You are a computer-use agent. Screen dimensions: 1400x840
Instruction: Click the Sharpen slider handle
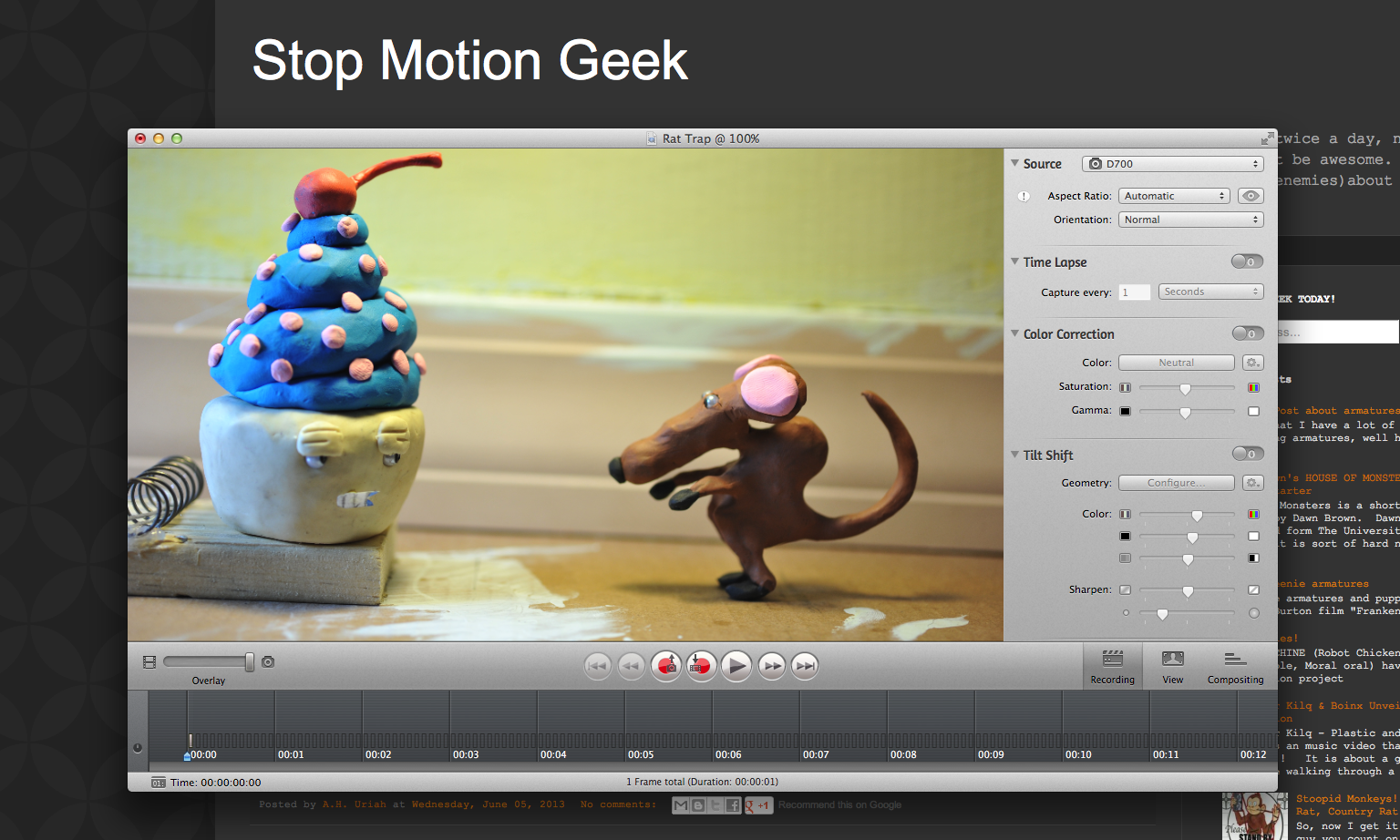click(x=1188, y=592)
